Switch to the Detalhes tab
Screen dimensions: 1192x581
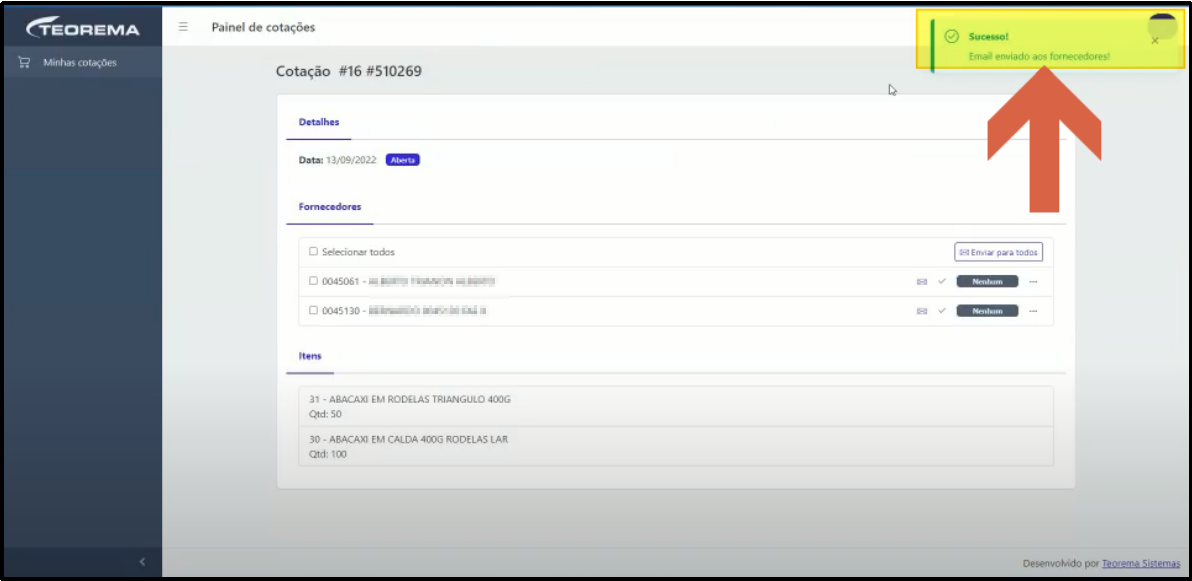coord(319,122)
